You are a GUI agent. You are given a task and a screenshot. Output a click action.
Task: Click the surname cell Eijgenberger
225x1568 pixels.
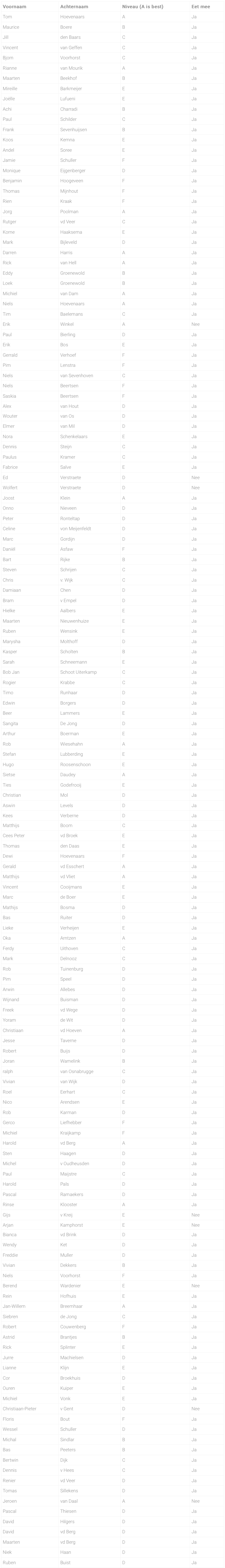pos(73,171)
